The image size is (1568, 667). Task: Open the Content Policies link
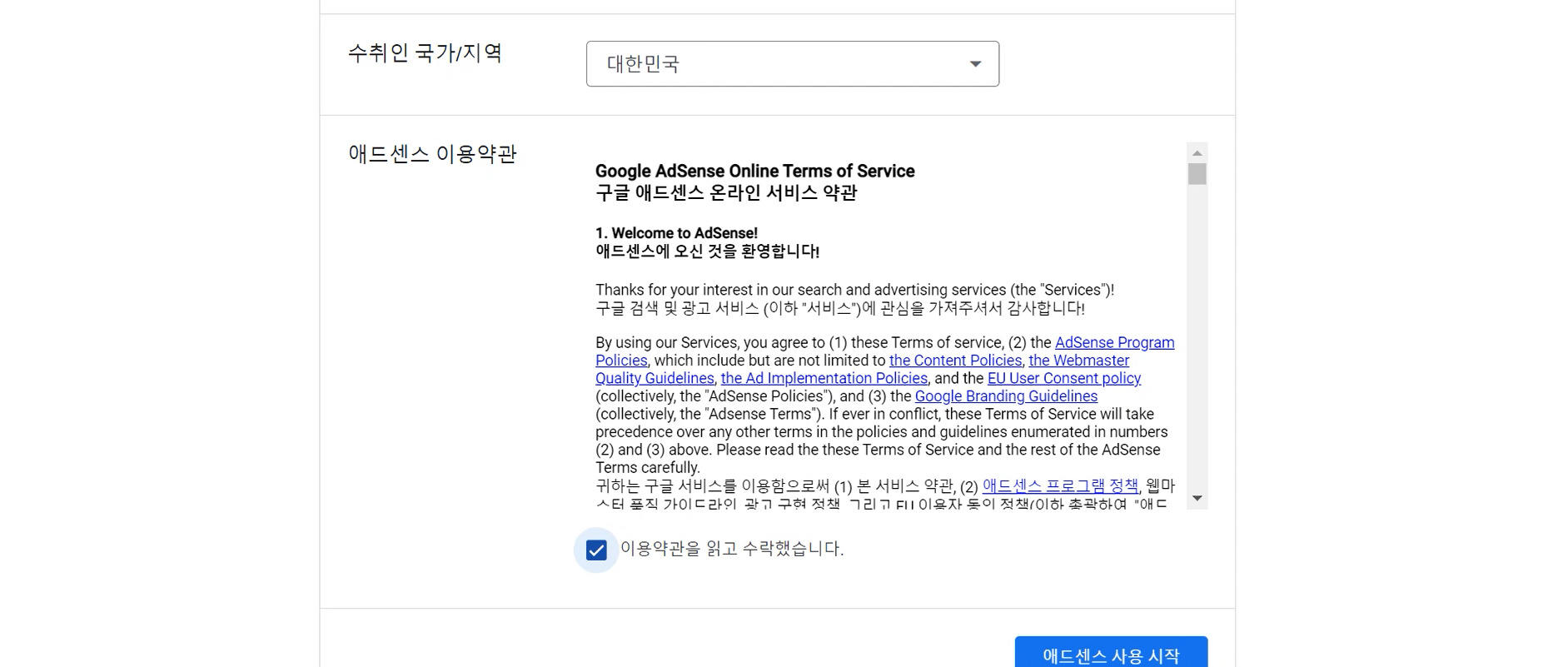(955, 361)
